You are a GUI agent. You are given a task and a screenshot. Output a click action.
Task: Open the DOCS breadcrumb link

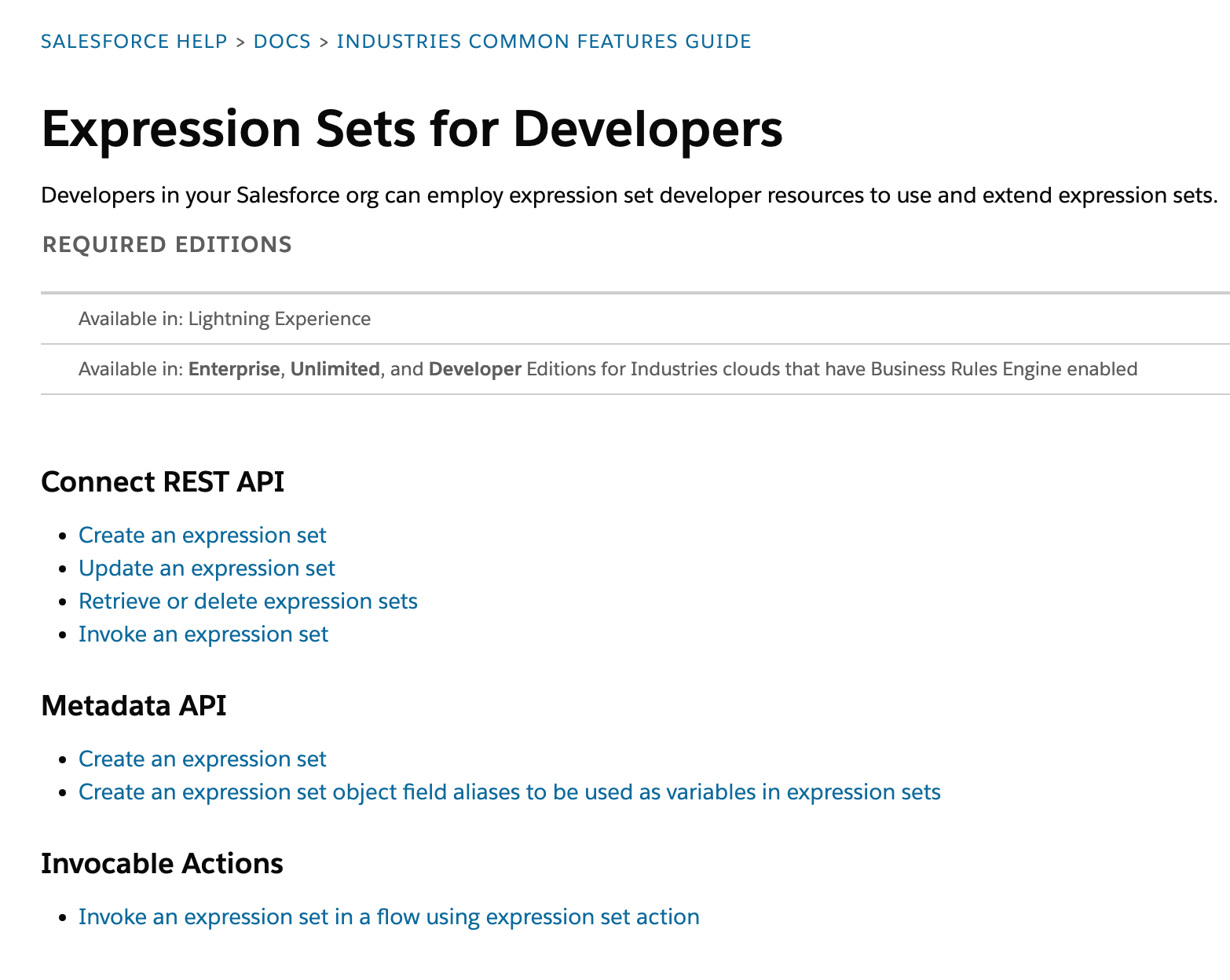(281, 41)
